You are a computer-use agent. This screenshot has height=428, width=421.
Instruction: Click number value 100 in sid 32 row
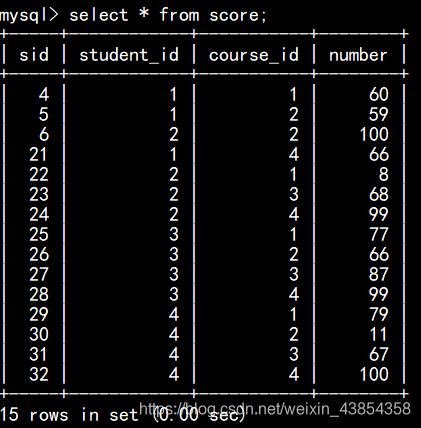pyautogui.click(x=374, y=374)
